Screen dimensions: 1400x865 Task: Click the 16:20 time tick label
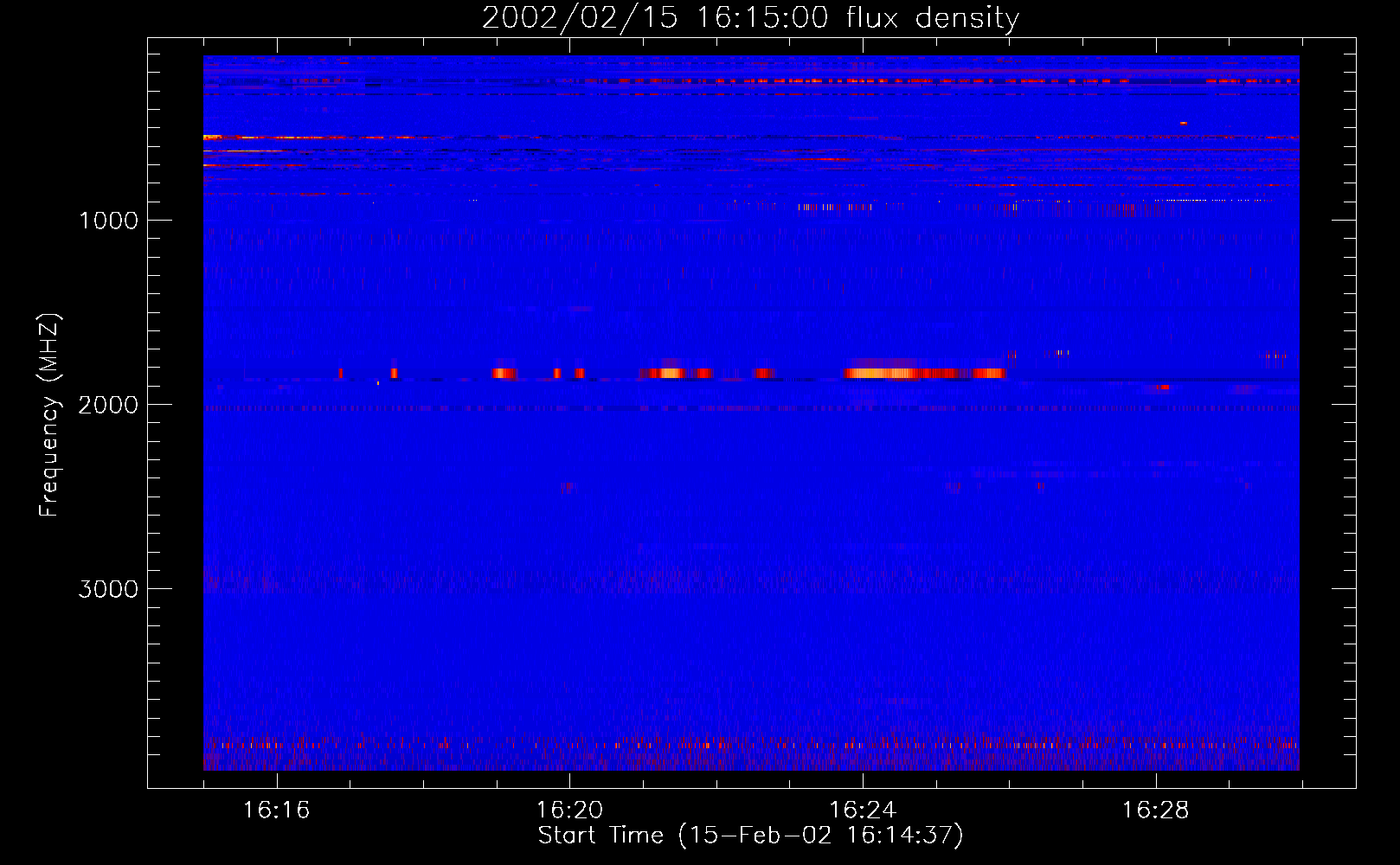point(569,811)
